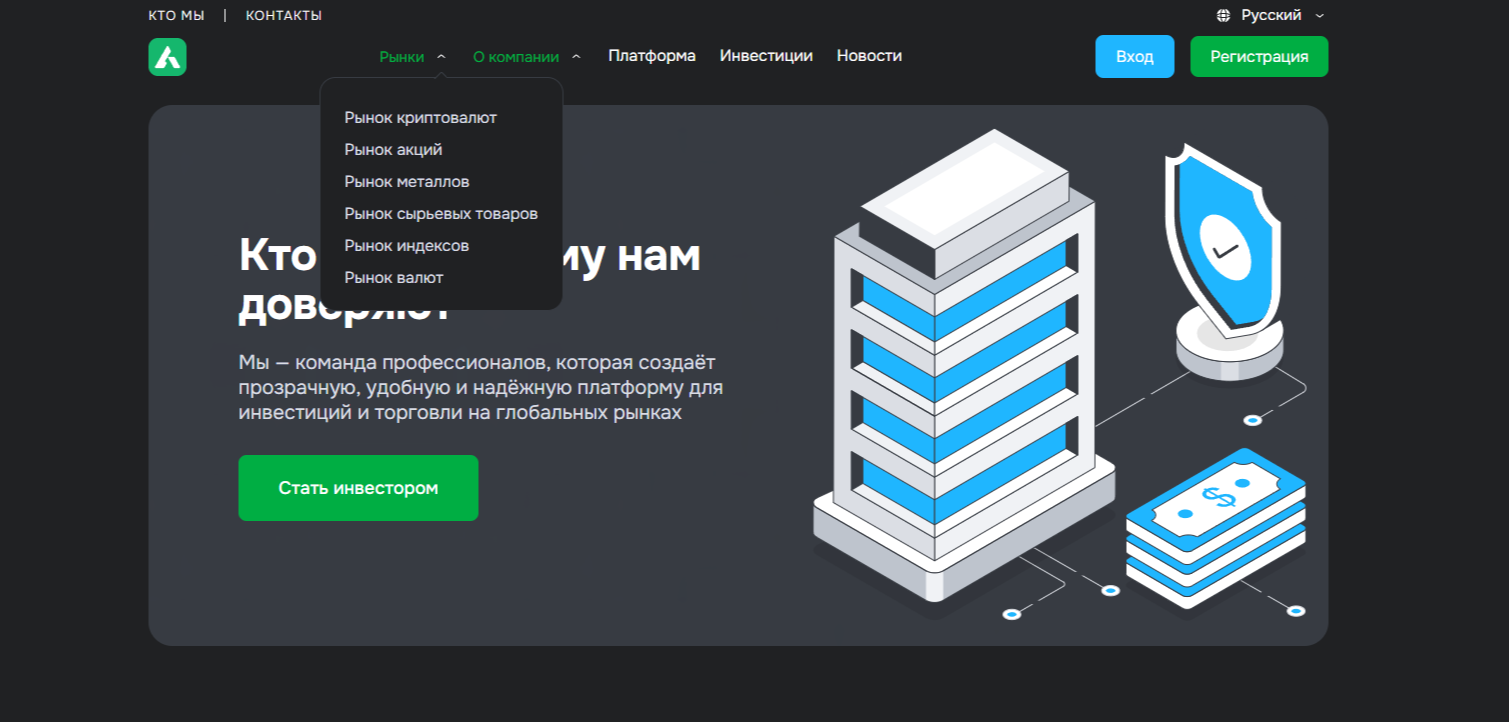Open the Платформа navigation link
The height and width of the screenshot is (722, 1509).
point(651,56)
